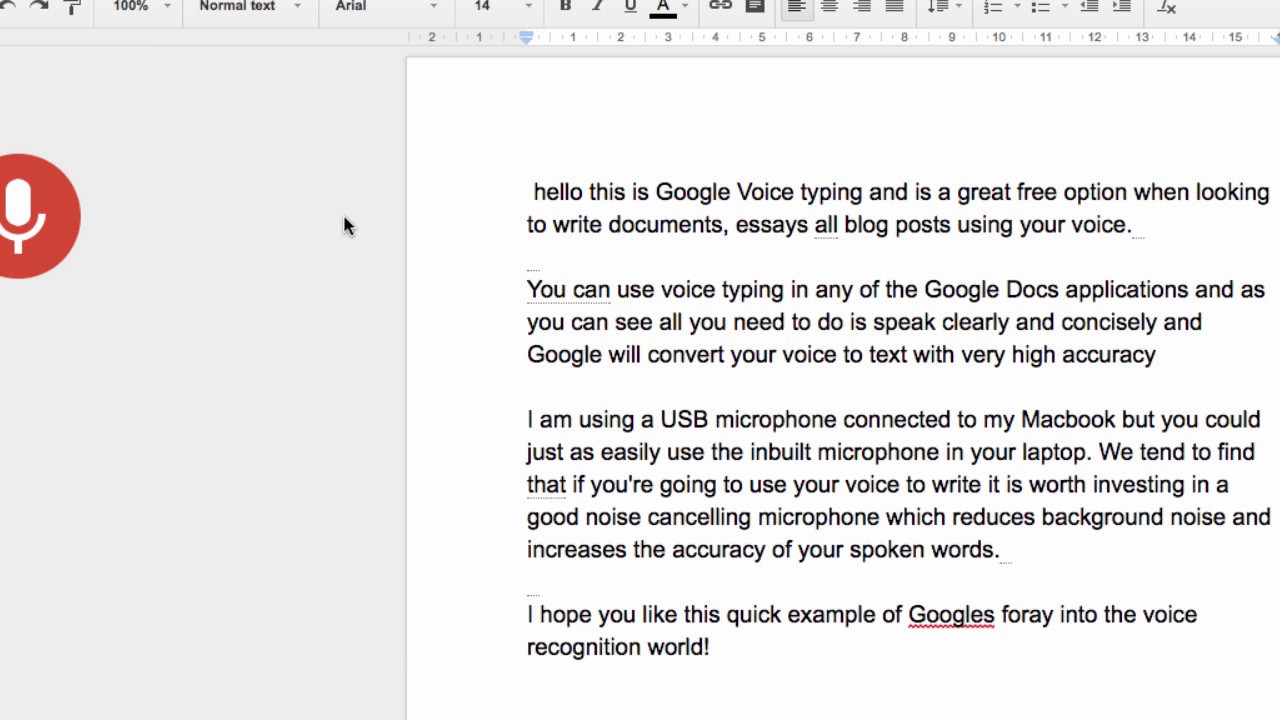
Task: Toggle bold formatting
Action: [565, 6]
